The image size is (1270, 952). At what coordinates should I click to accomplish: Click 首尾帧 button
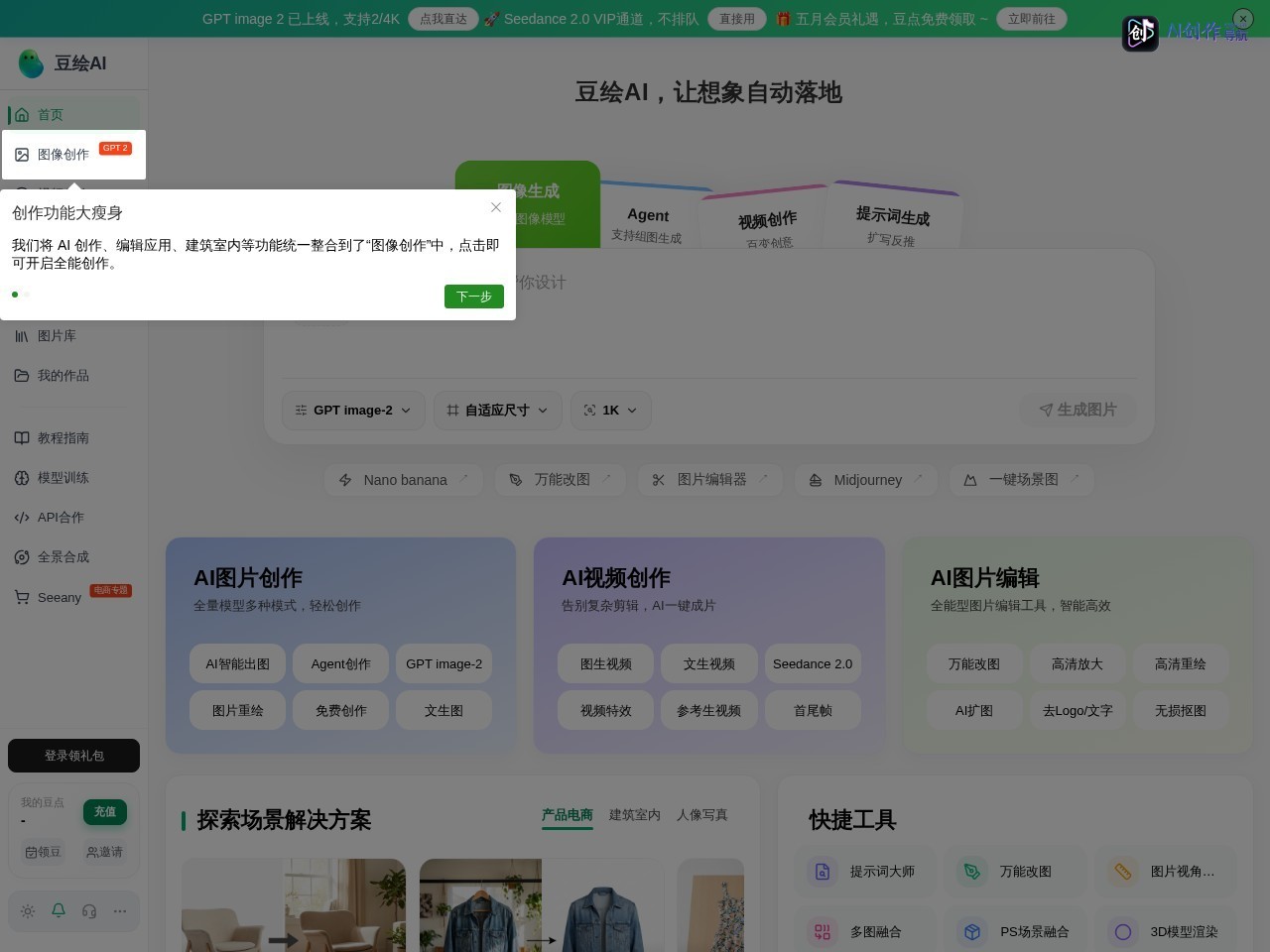point(813,711)
